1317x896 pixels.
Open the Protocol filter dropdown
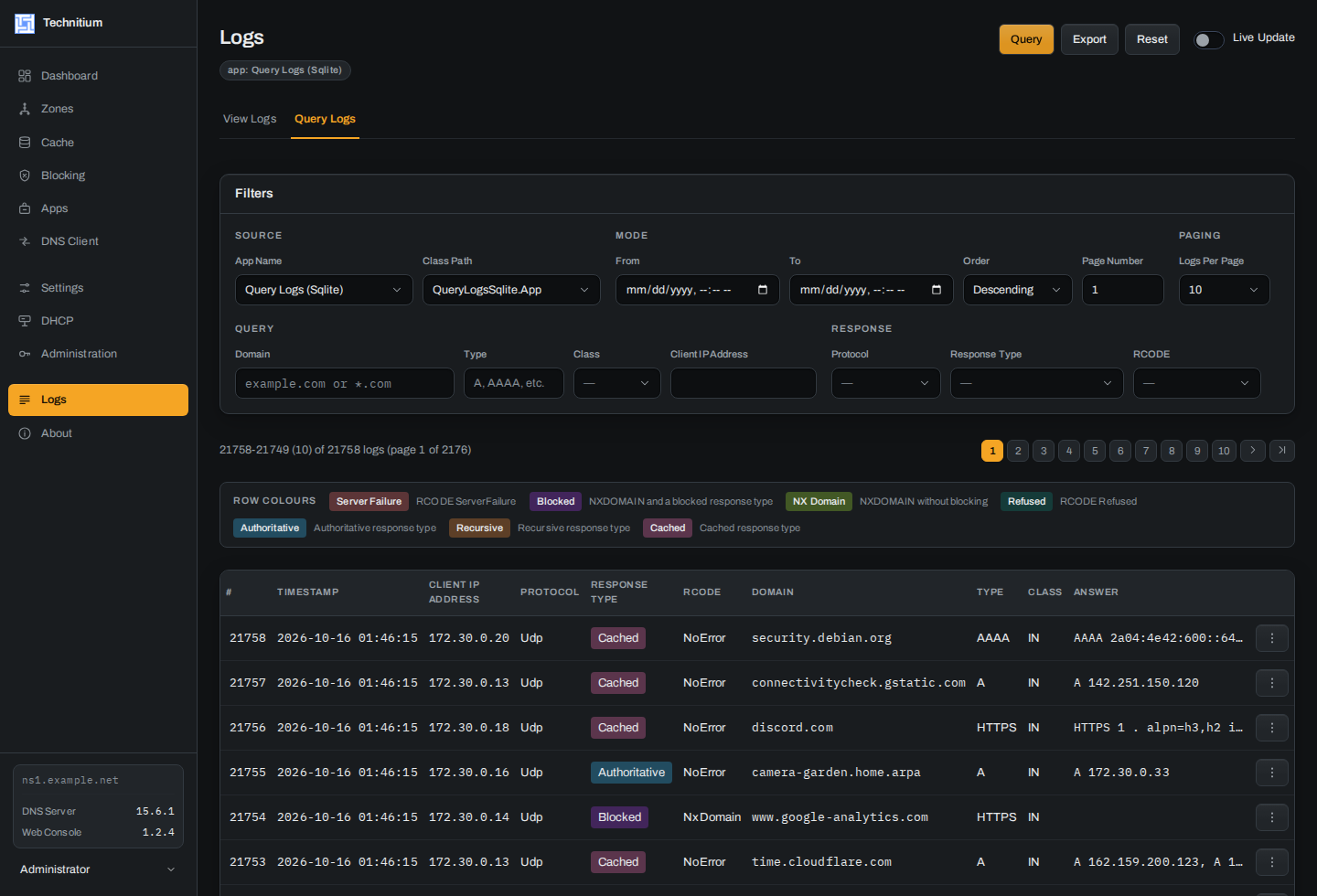click(x=885, y=383)
